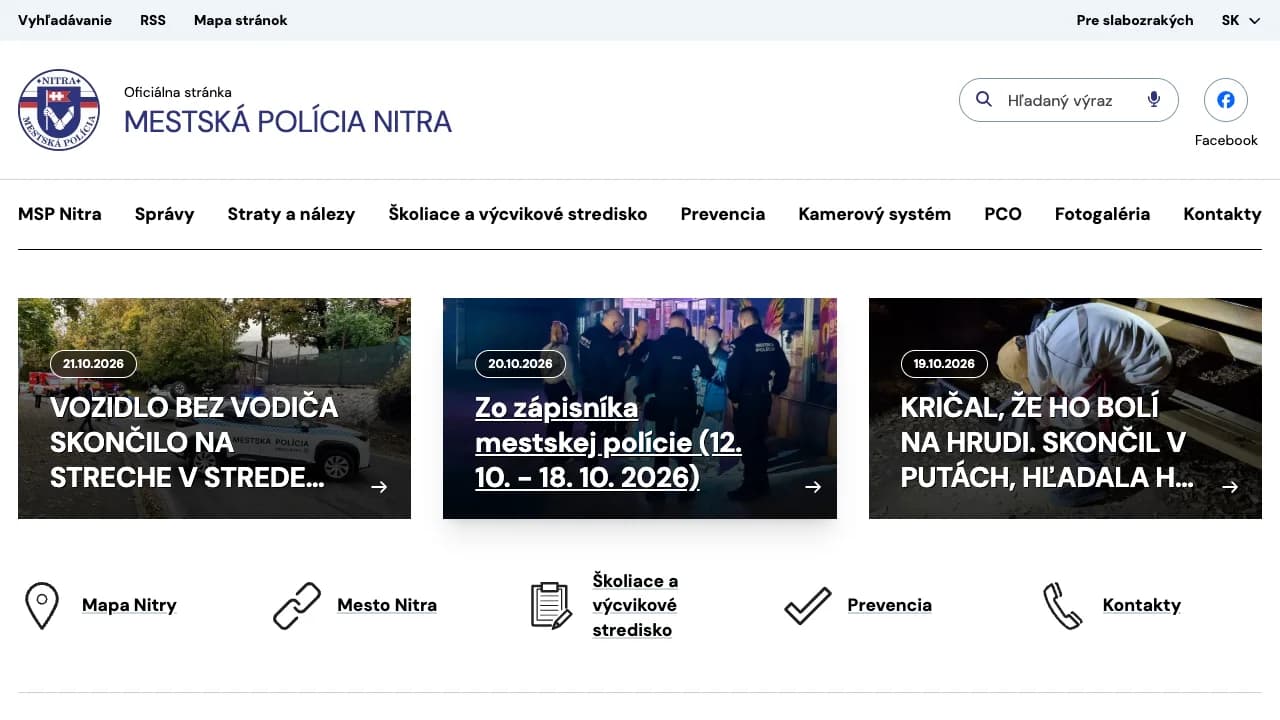
Task: Open the Správy menu item
Action: (165, 214)
